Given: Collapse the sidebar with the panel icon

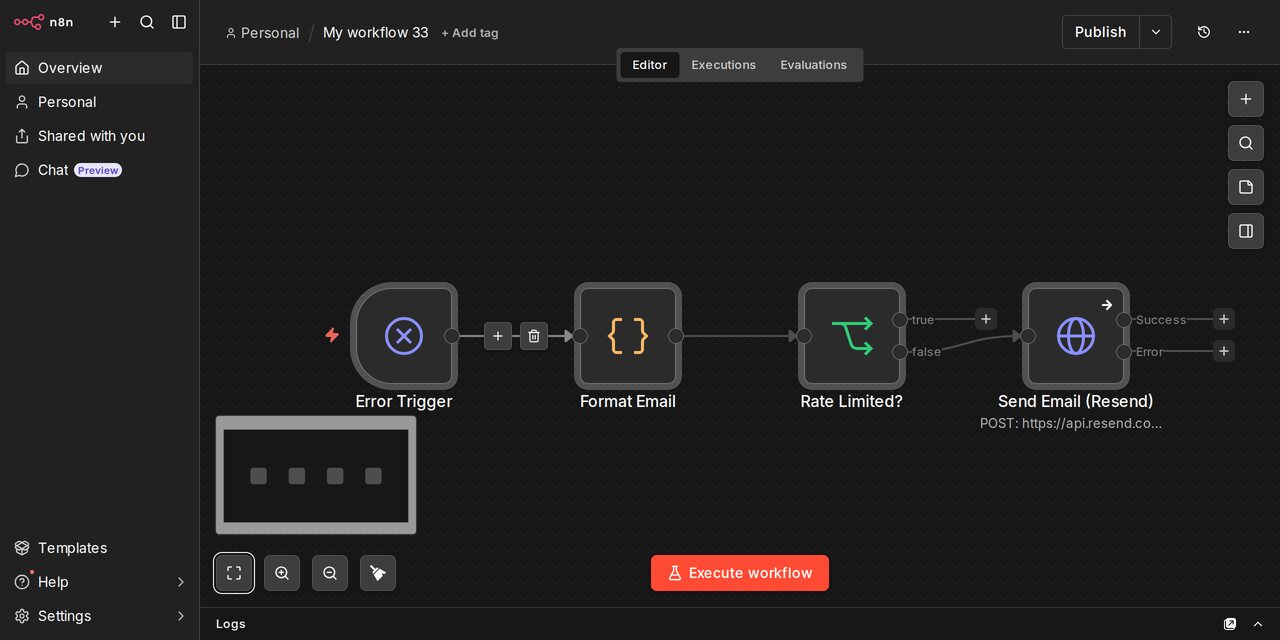Looking at the screenshot, I should (179, 22).
